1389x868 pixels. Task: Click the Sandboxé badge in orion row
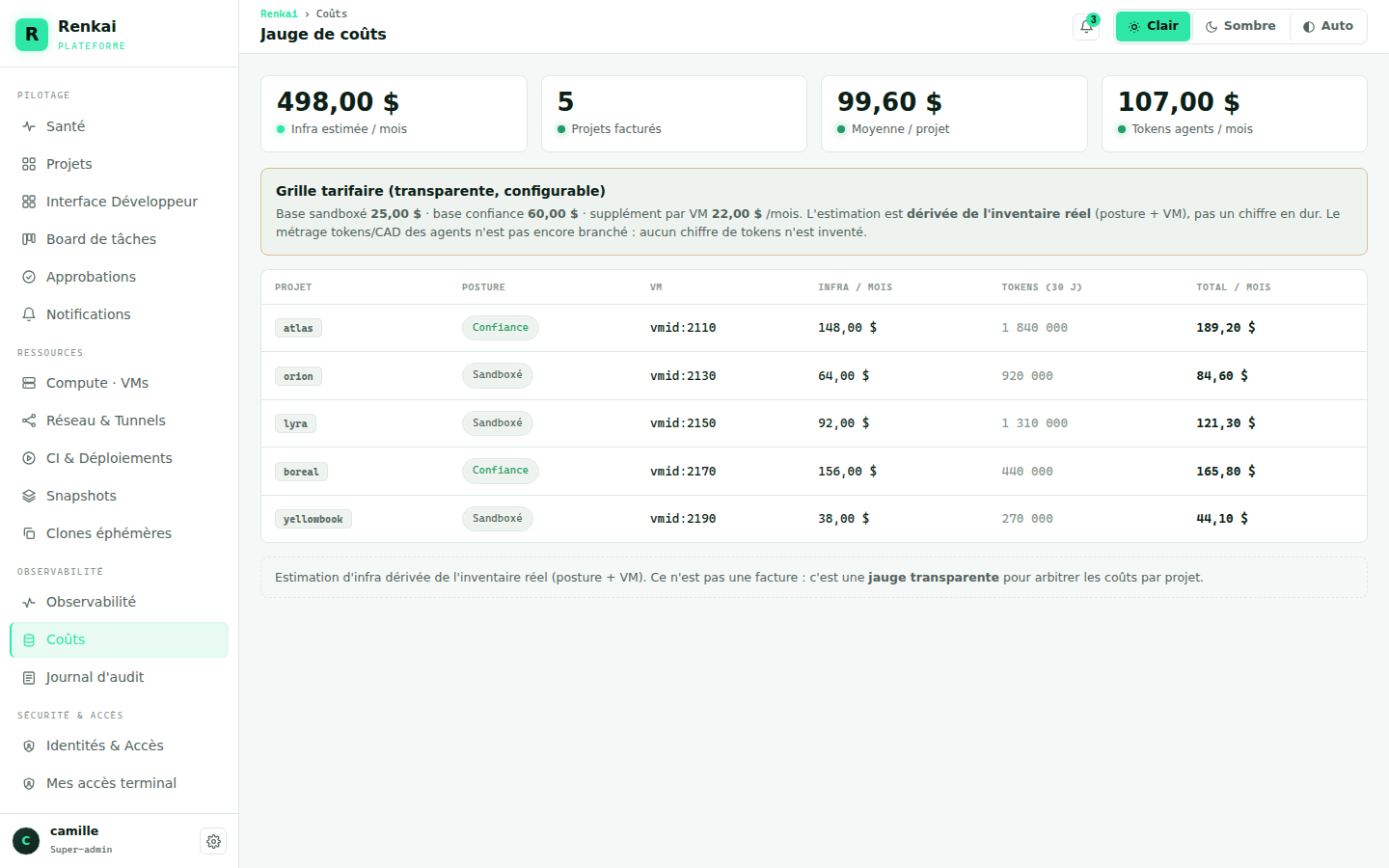coord(497,375)
